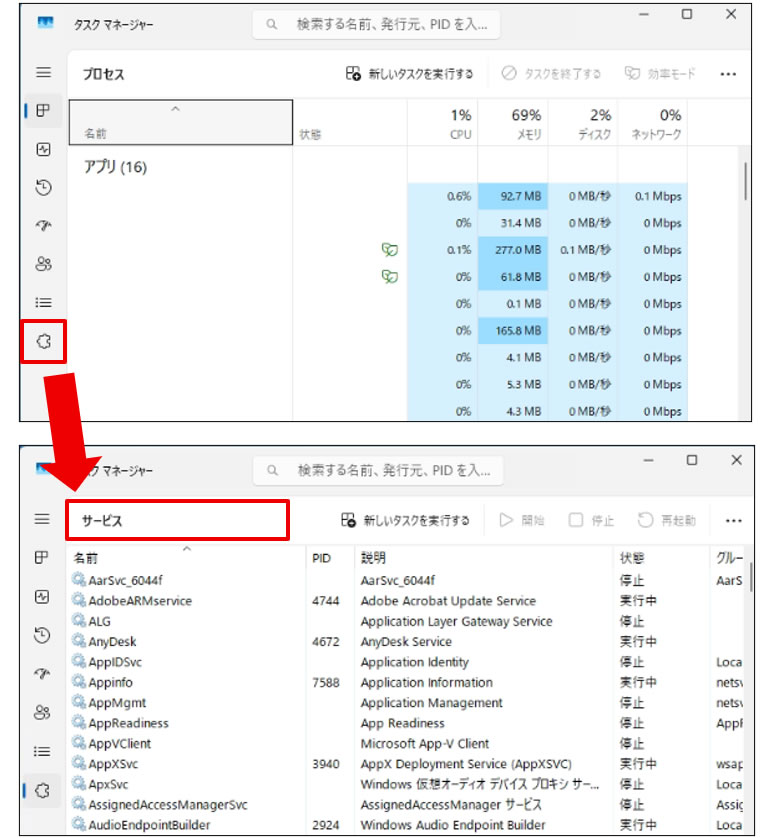Open Users icon in top window sidebar

[43, 264]
